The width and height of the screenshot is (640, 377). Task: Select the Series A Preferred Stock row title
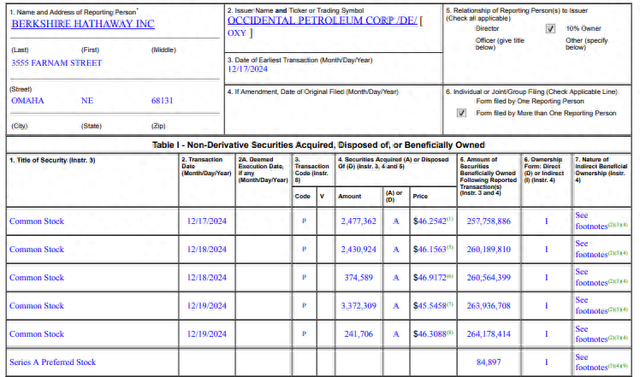[53, 362]
